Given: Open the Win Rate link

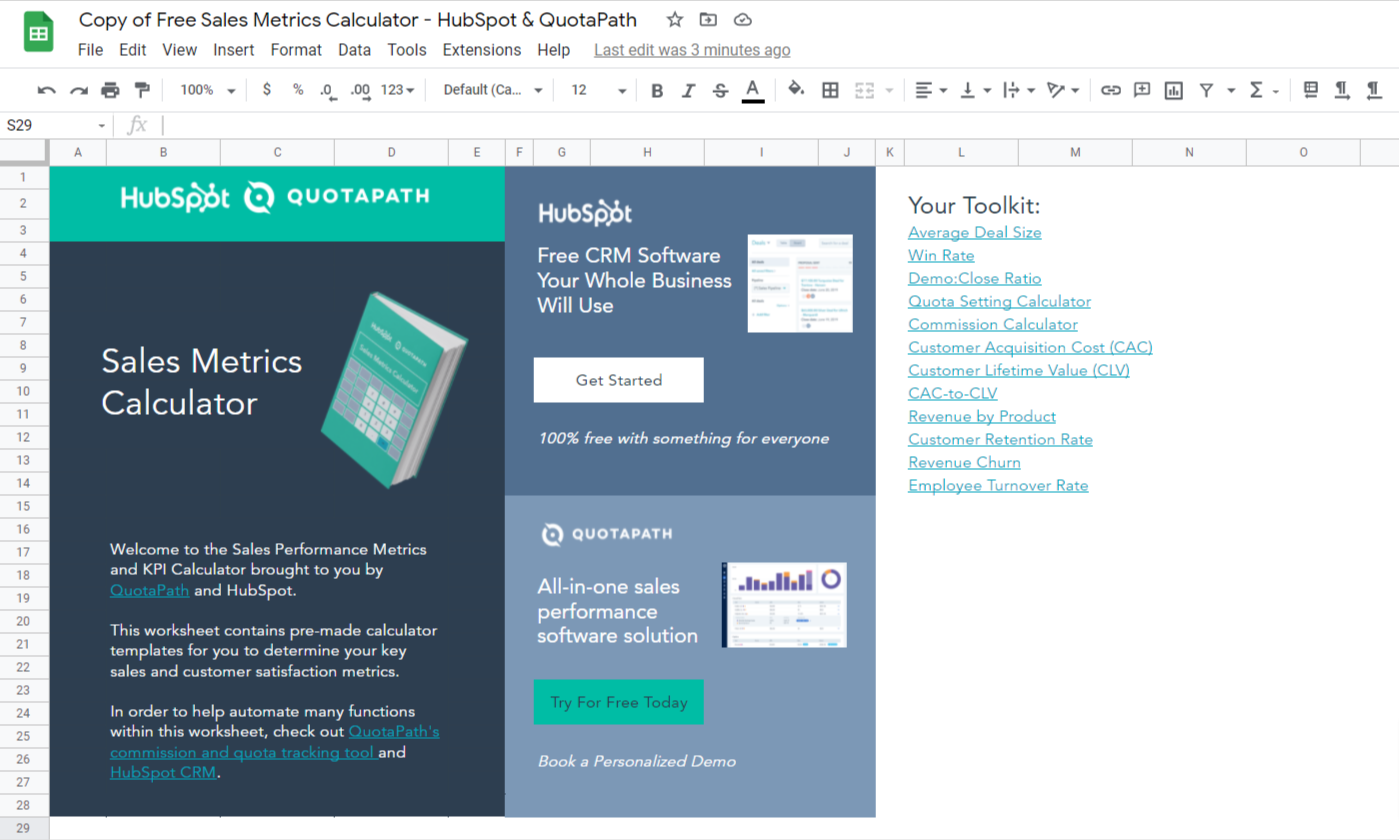Looking at the screenshot, I should [941, 255].
